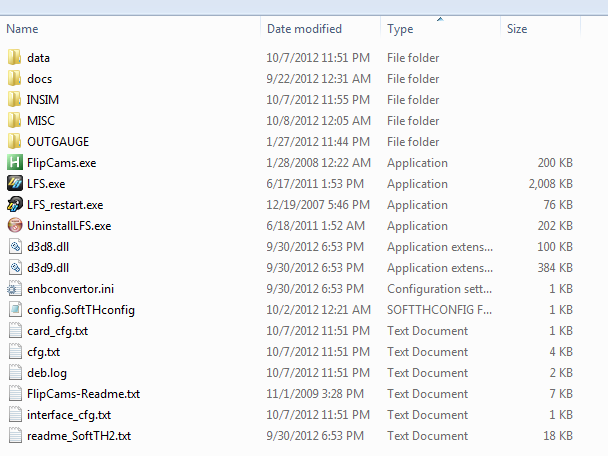
Task: Click date 10/8/2012 12:05 AM of MISC
Action: [x=318, y=121]
